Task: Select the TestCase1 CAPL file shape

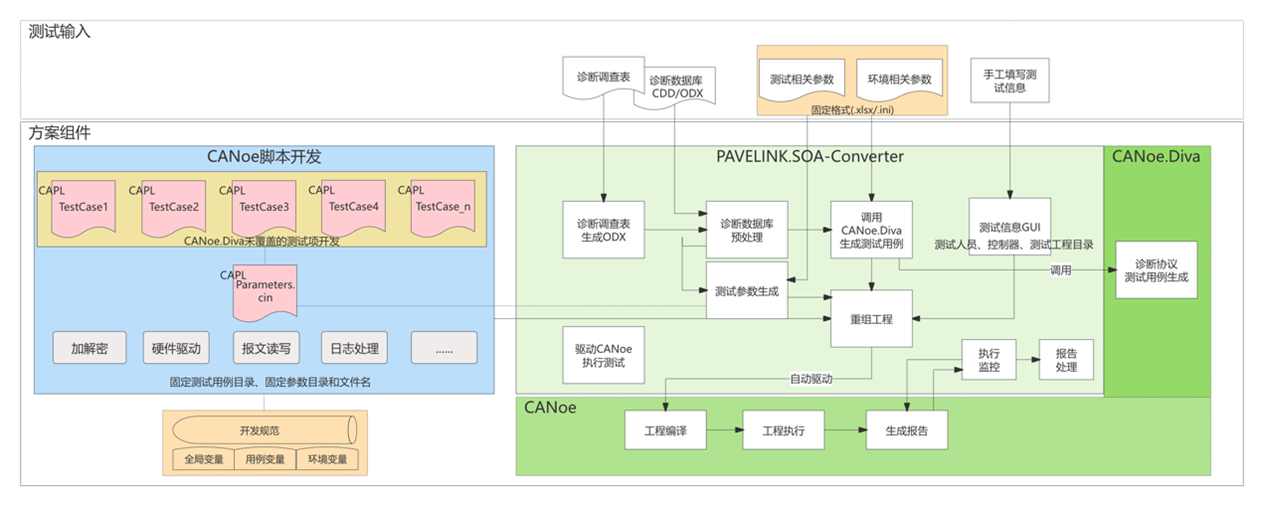Action: click(83, 207)
